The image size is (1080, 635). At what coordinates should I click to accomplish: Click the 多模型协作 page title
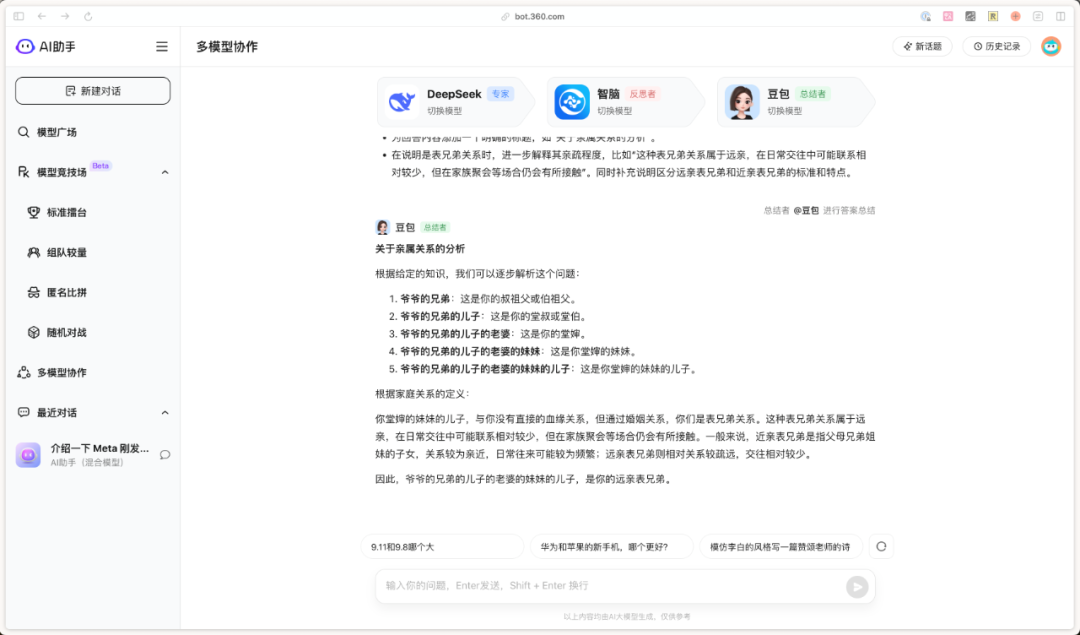pyautogui.click(x=227, y=47)
